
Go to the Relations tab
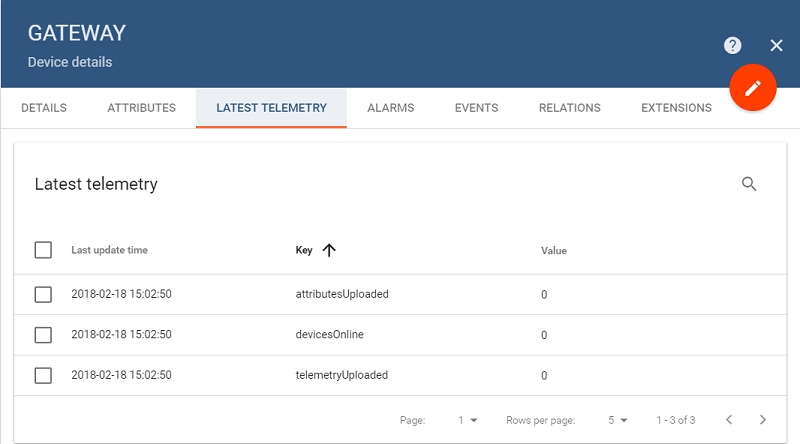569,108
